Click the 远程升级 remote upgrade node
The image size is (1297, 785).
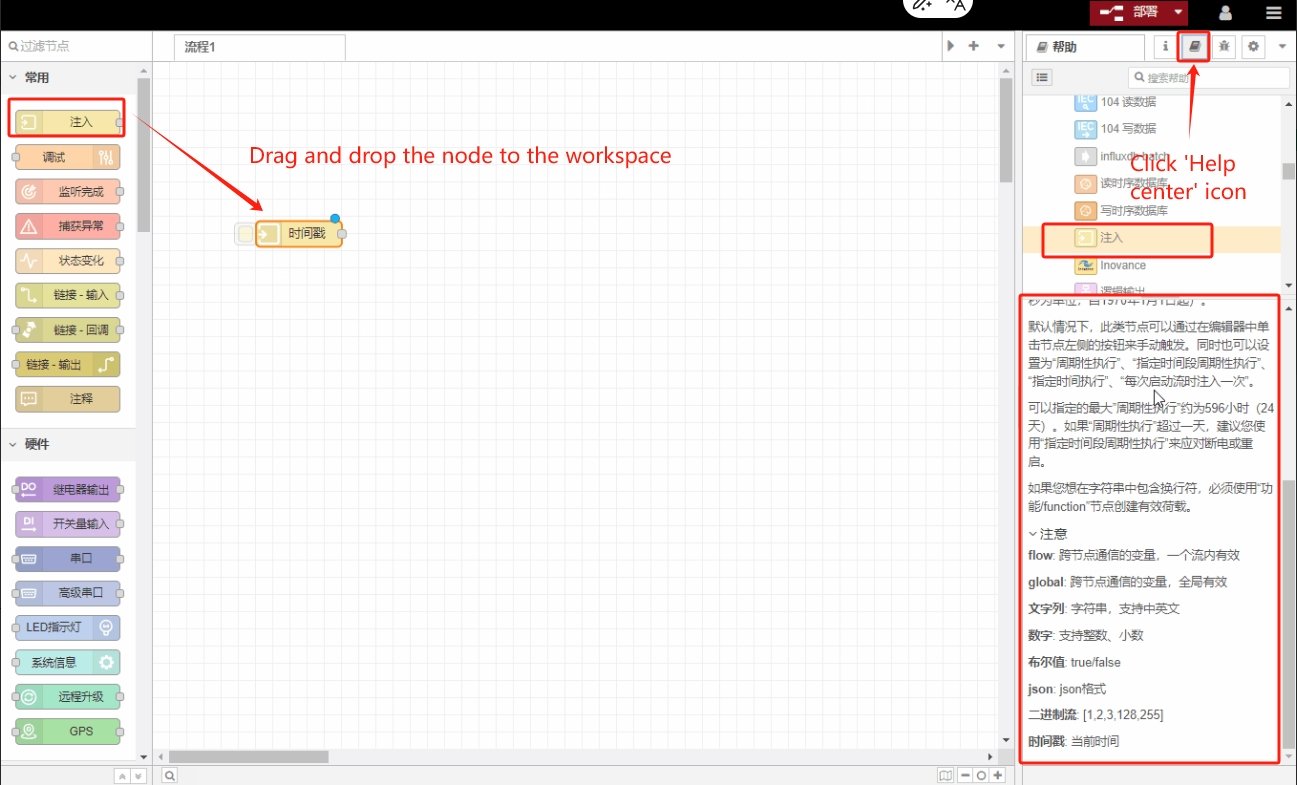pos(68,696)
